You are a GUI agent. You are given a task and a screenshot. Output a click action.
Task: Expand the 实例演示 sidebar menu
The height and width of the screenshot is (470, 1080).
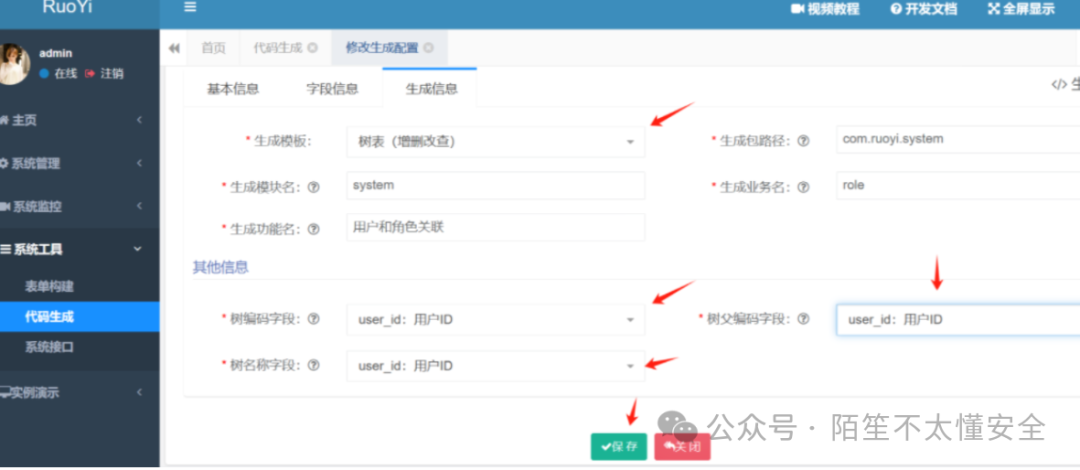pos(79,393)
